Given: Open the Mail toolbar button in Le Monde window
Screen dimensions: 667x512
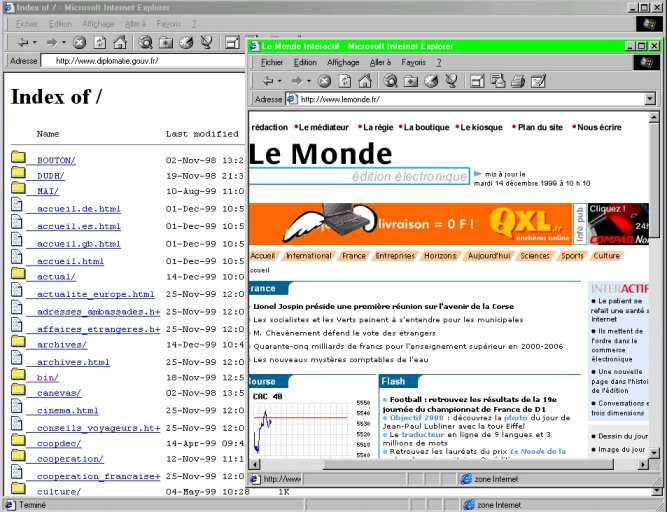Looking at the screenshot, I should click(x=498, y=81).
